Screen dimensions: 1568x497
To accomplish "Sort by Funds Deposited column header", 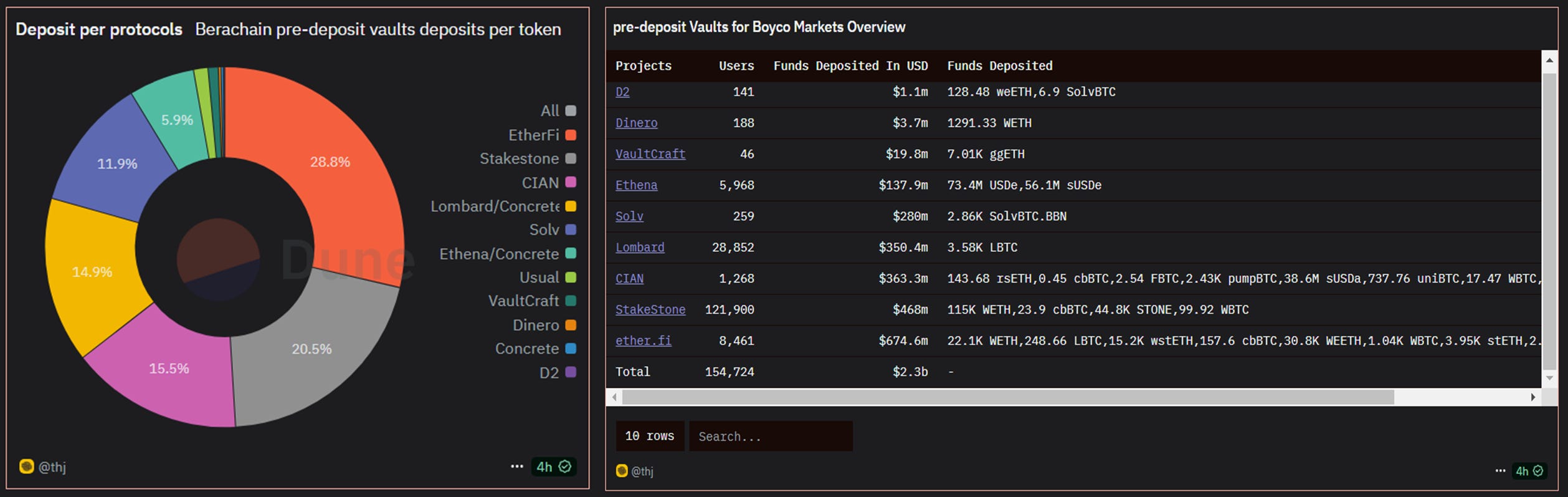I will (1000, 65).
